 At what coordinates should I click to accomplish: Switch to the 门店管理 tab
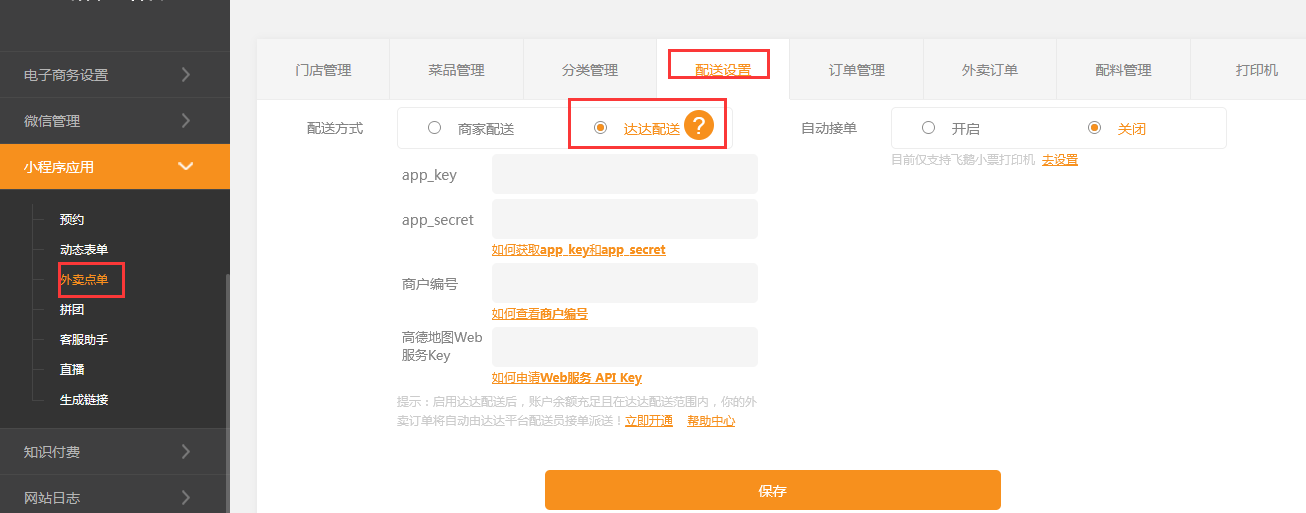[x=323, y=70]
